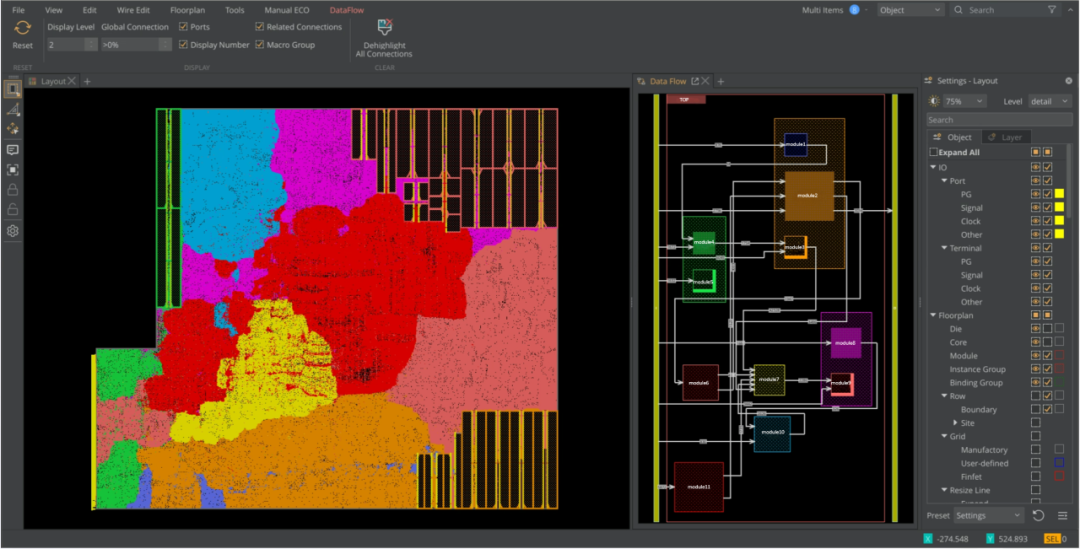This screenshot has height=549, width=1080.
Task: Toggle the Macro Group checkbox
Action: (x=260, y=45)
